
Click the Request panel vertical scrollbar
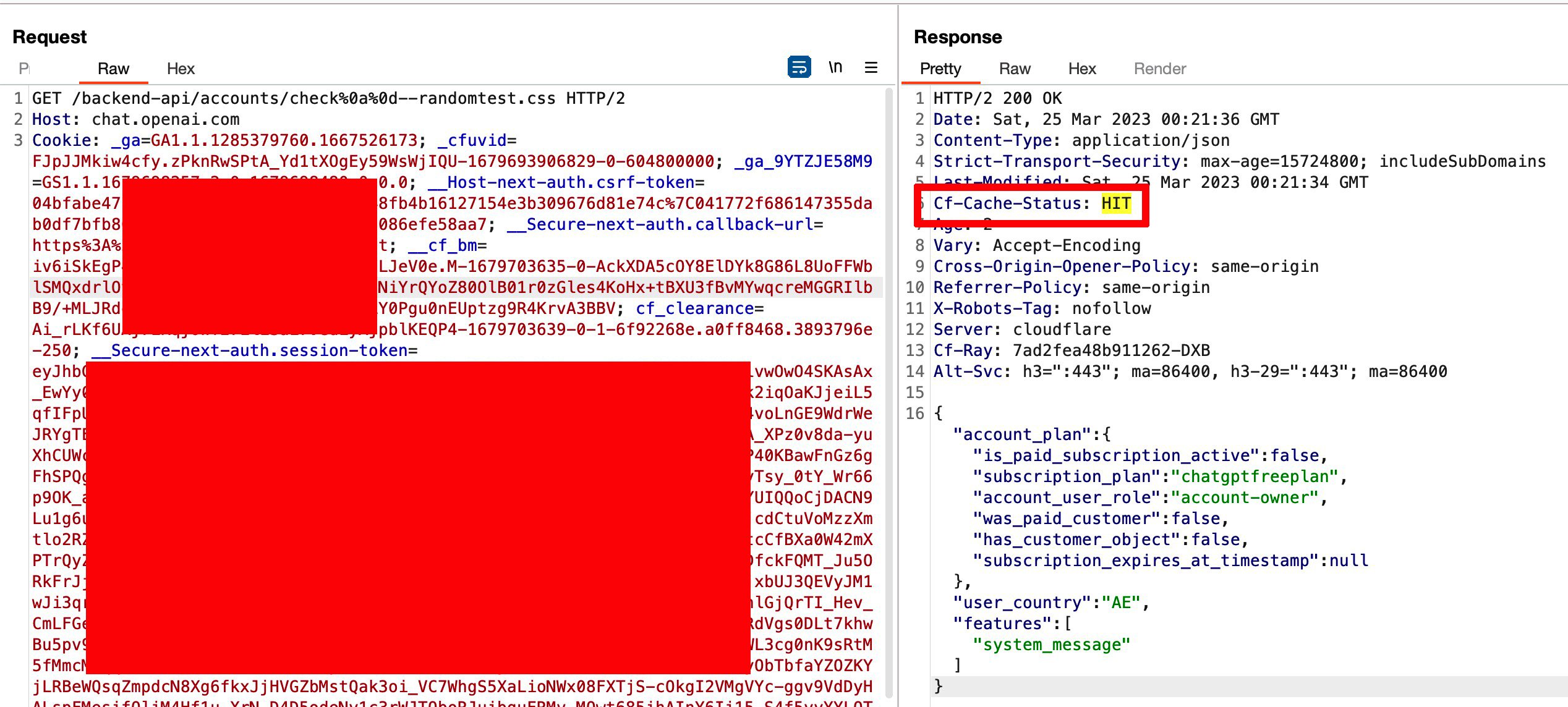(x=889, y=393)
